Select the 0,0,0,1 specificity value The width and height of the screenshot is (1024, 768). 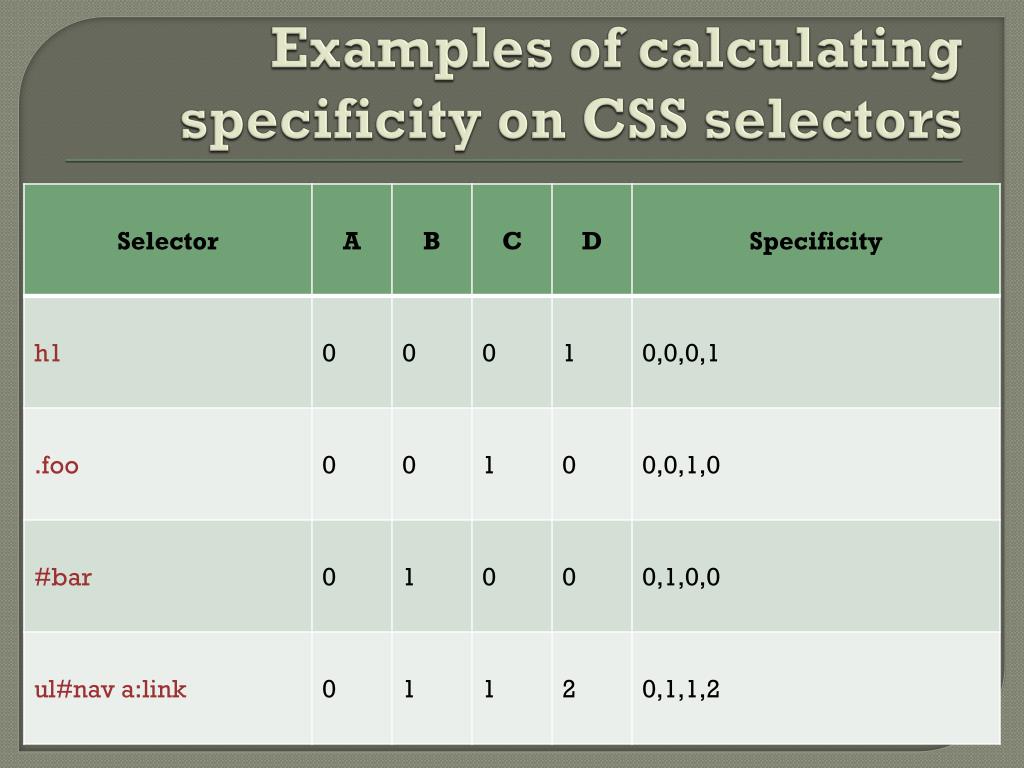coord(680,353)
